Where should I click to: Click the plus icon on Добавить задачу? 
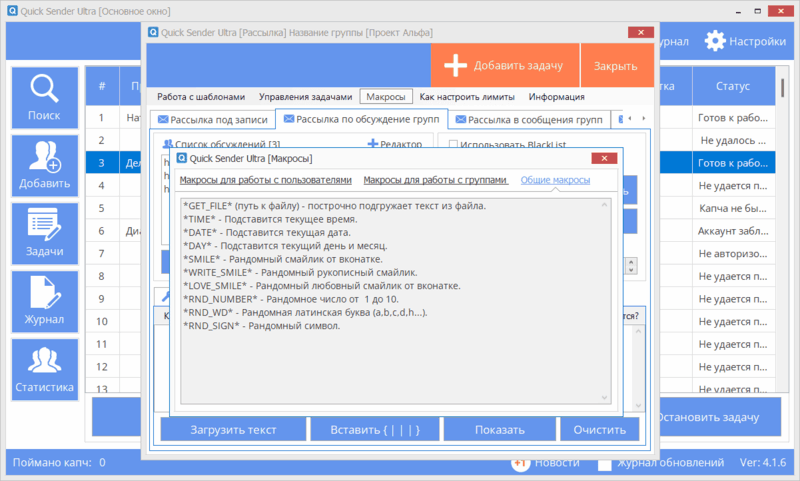(x=456, y=65)
